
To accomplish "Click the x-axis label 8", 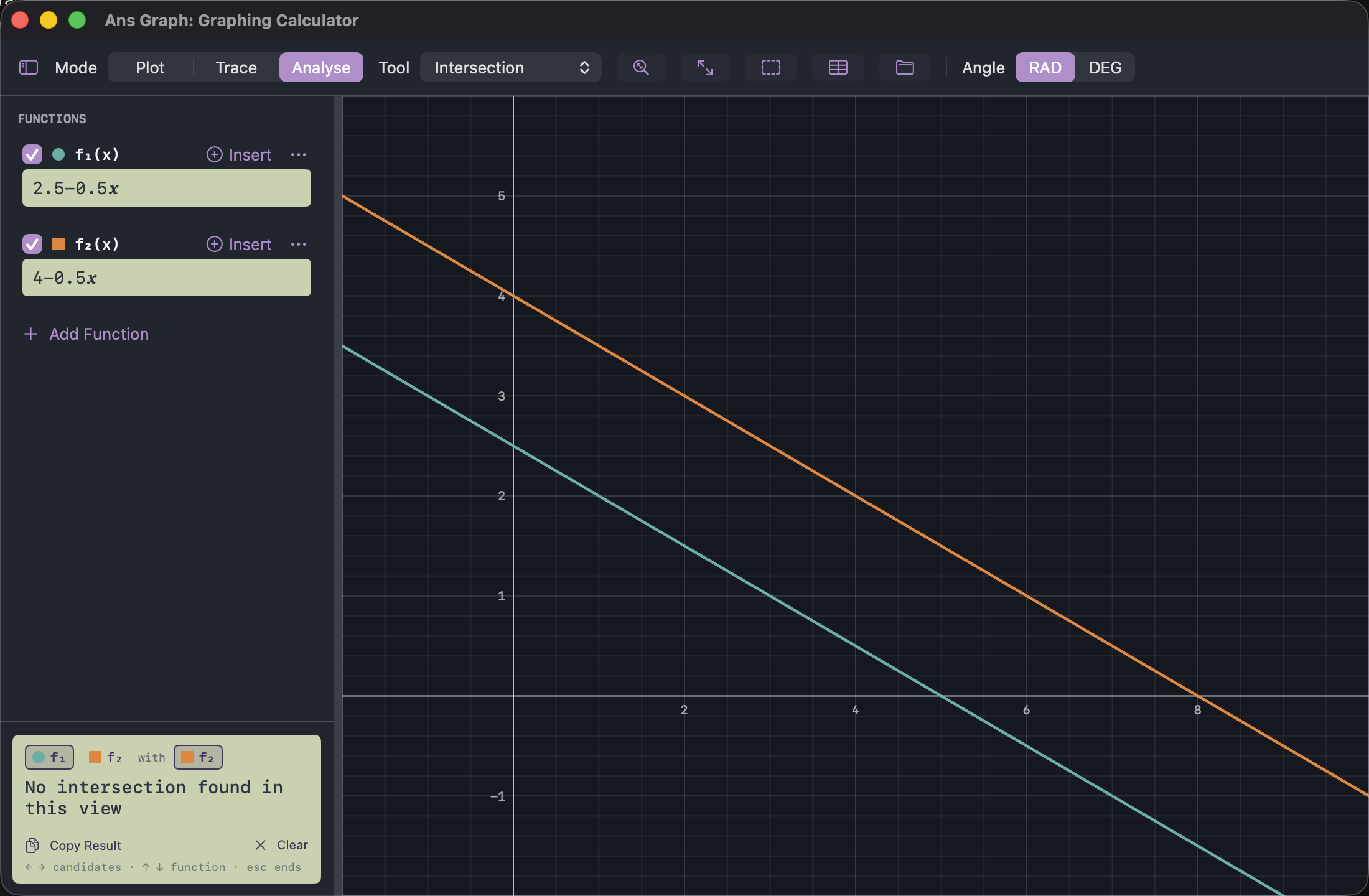I will pos(1197,710).
